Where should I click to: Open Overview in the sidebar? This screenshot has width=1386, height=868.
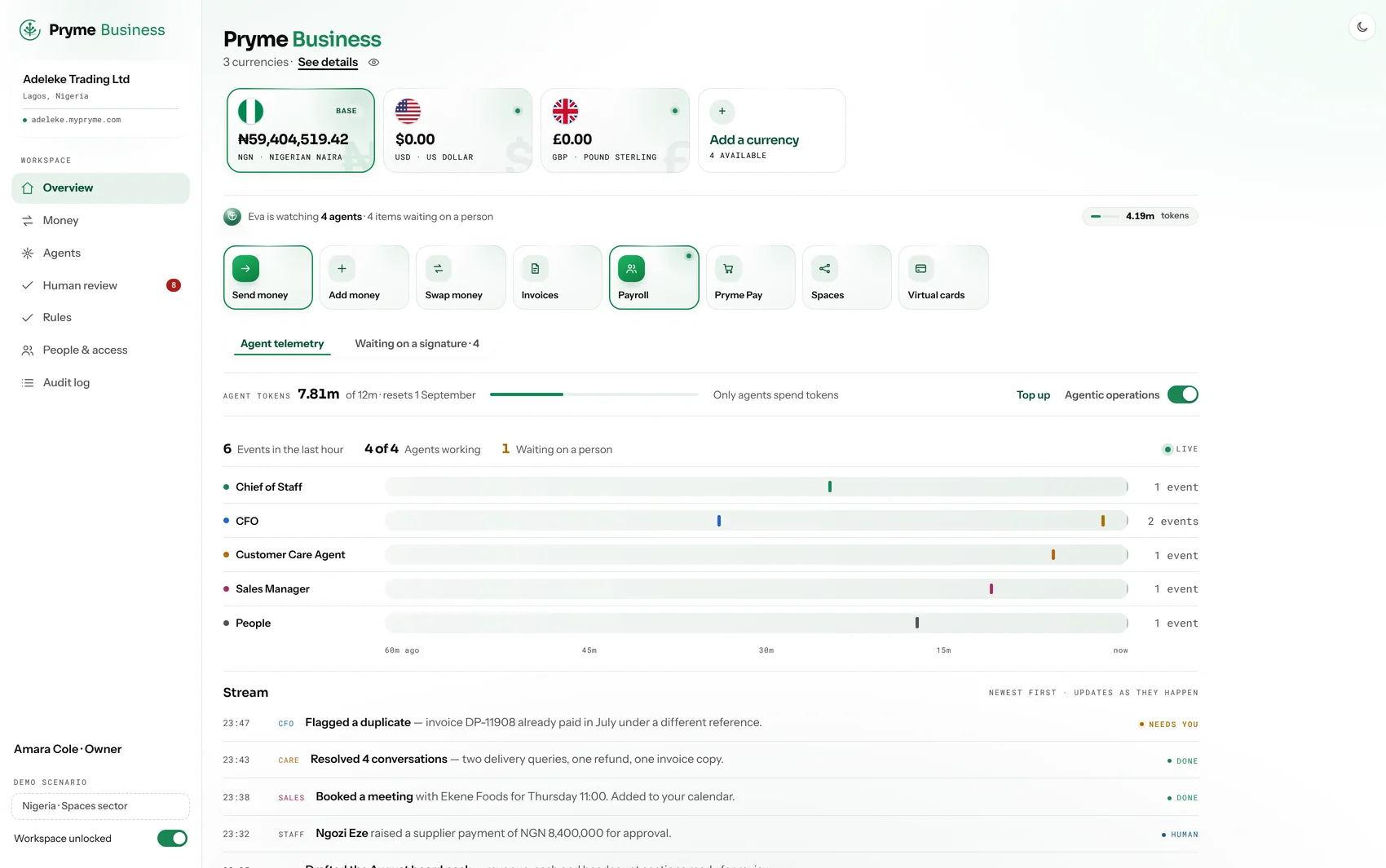100,188
